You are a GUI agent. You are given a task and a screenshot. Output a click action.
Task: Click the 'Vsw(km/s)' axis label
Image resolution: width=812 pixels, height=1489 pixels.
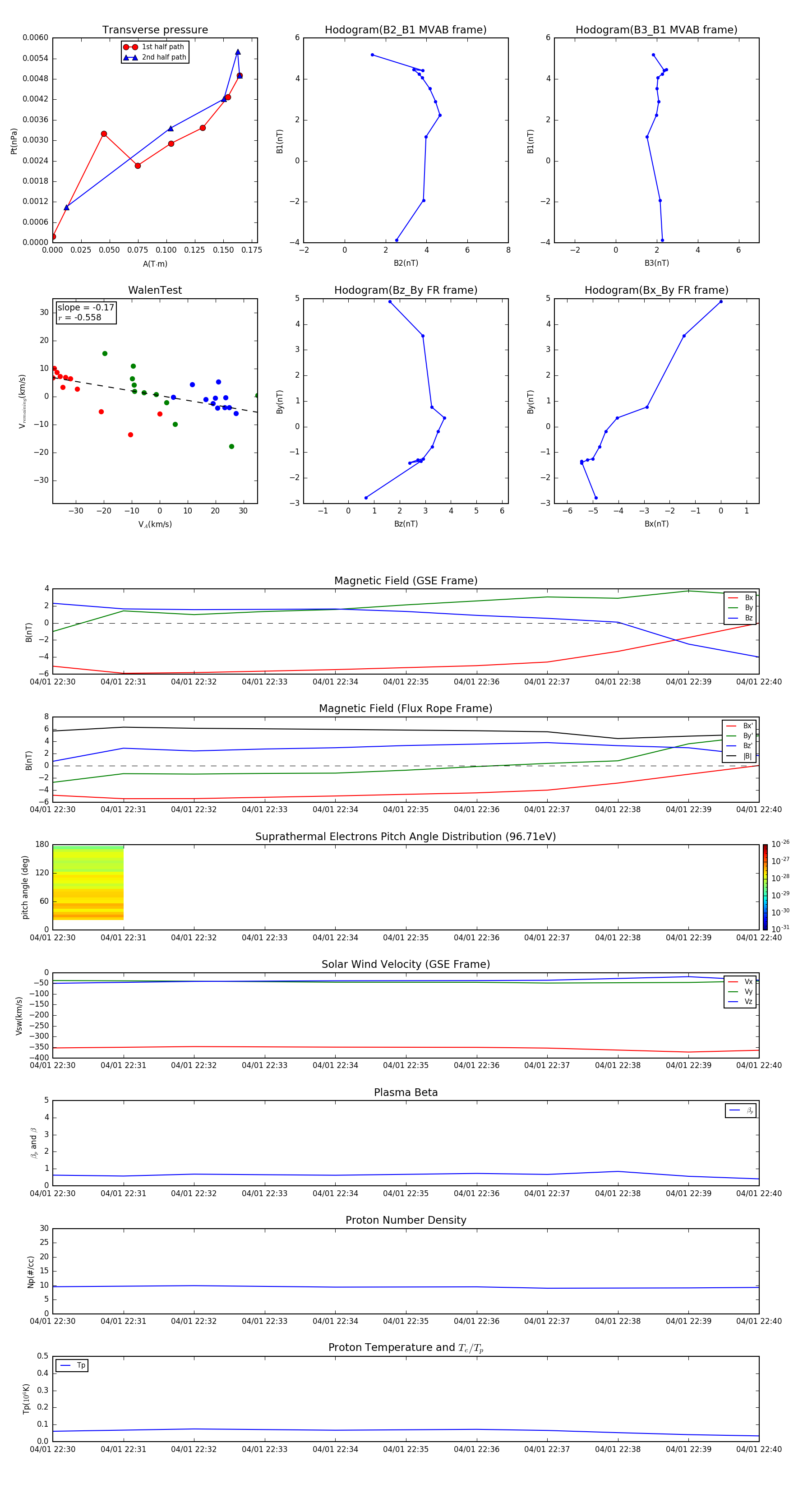(x=19, y=1016)
